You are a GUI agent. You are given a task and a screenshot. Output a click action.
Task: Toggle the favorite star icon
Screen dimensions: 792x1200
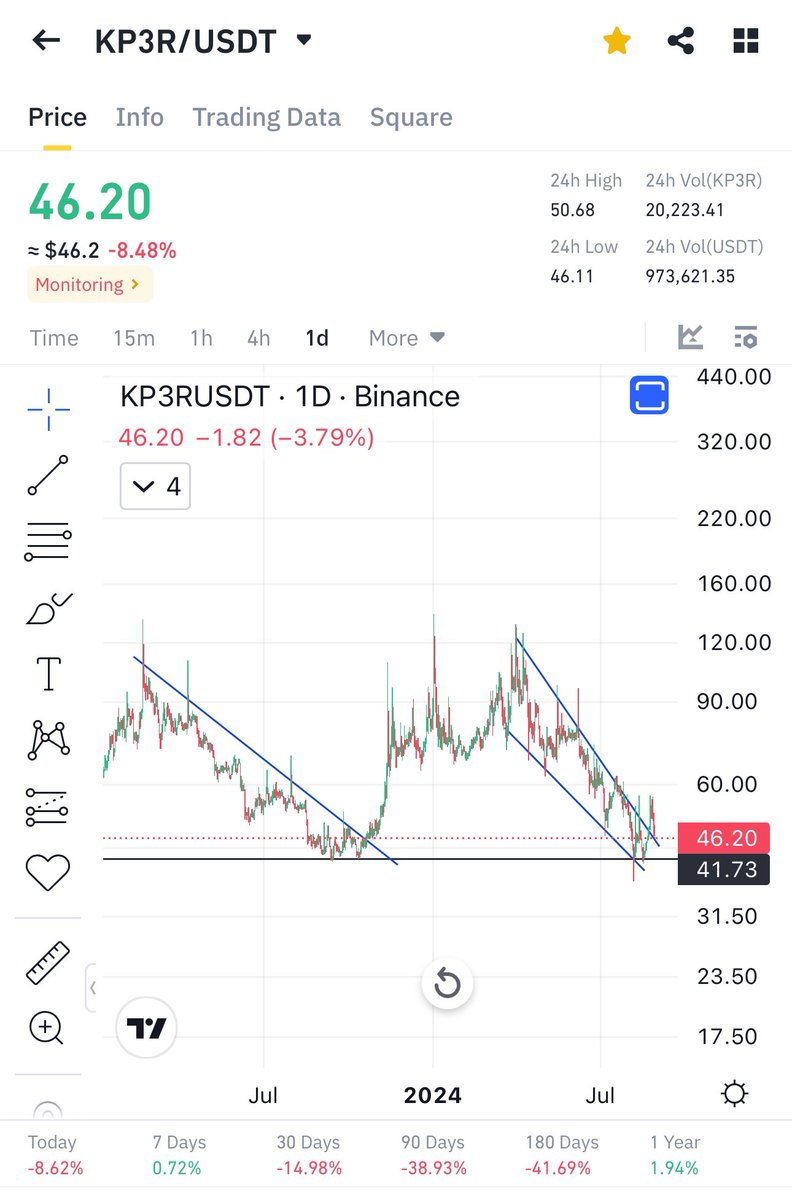tap(617, 41)
